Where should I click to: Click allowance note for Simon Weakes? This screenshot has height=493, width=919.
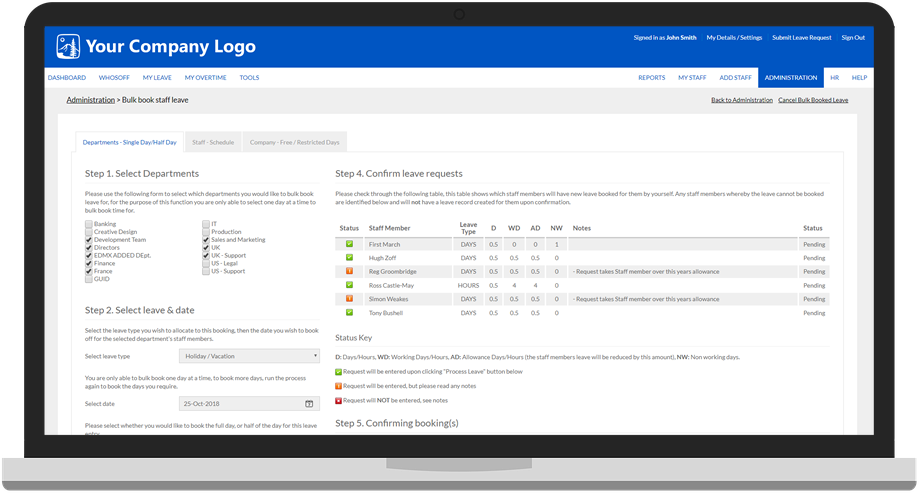(646, 299)
